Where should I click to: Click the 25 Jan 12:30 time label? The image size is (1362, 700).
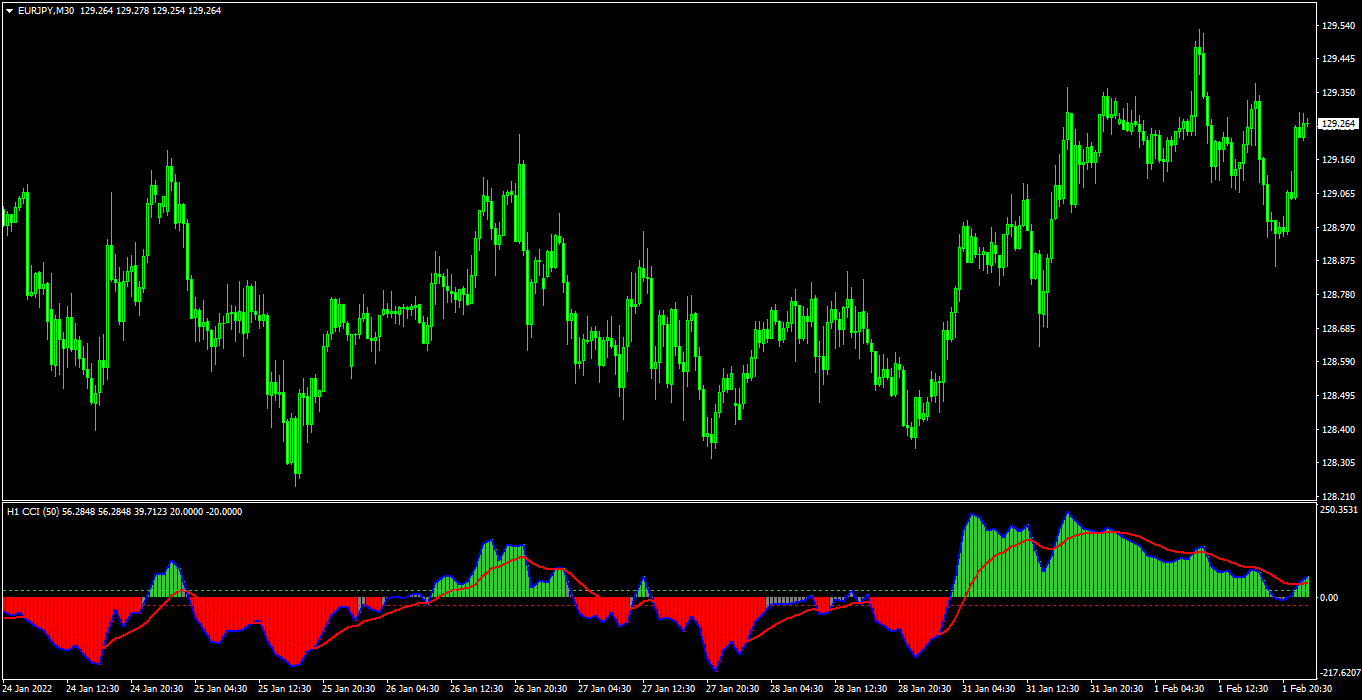pyautogui.click(x=285, y=689)
